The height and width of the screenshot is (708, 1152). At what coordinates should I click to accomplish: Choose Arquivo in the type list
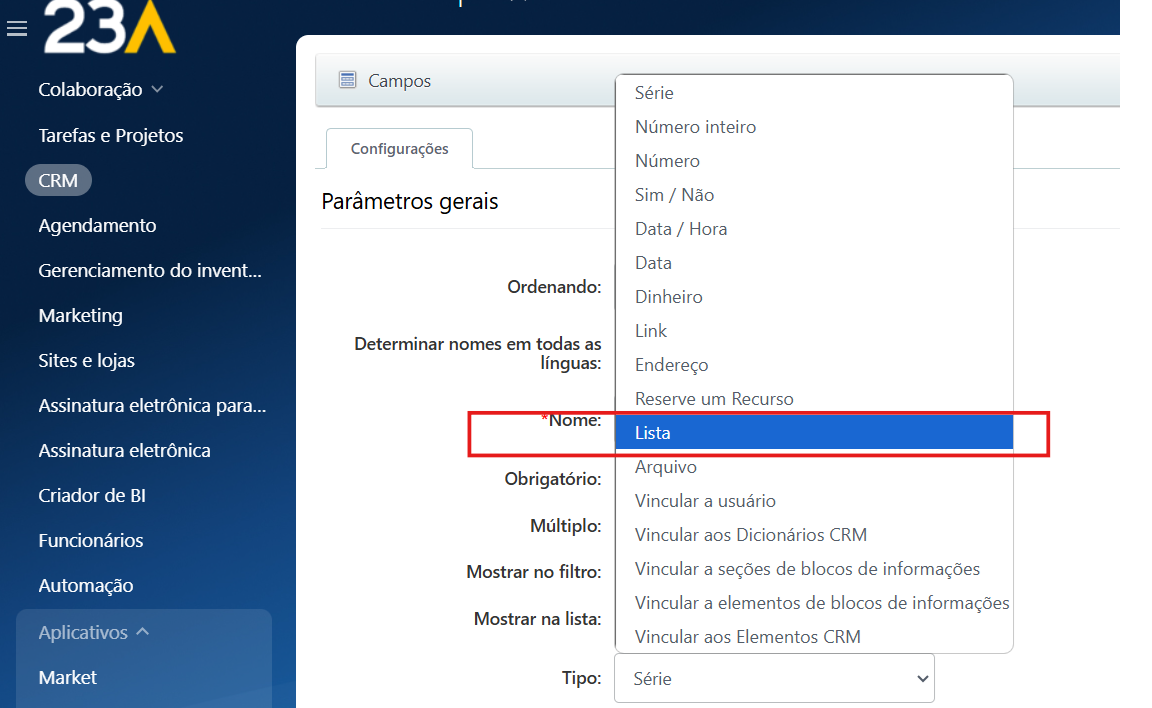[665, 467]
